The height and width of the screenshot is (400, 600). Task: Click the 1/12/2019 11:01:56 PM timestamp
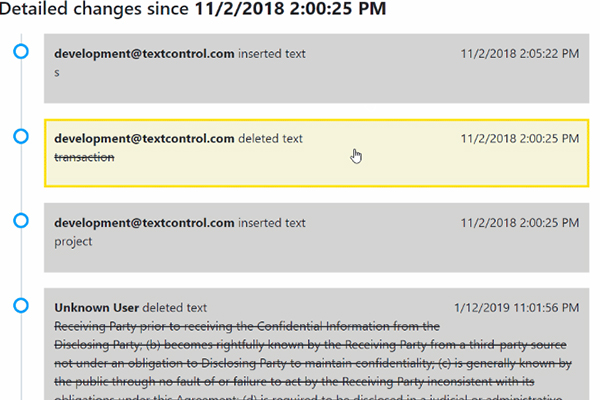pyautogui.click(x=517, y=308)
